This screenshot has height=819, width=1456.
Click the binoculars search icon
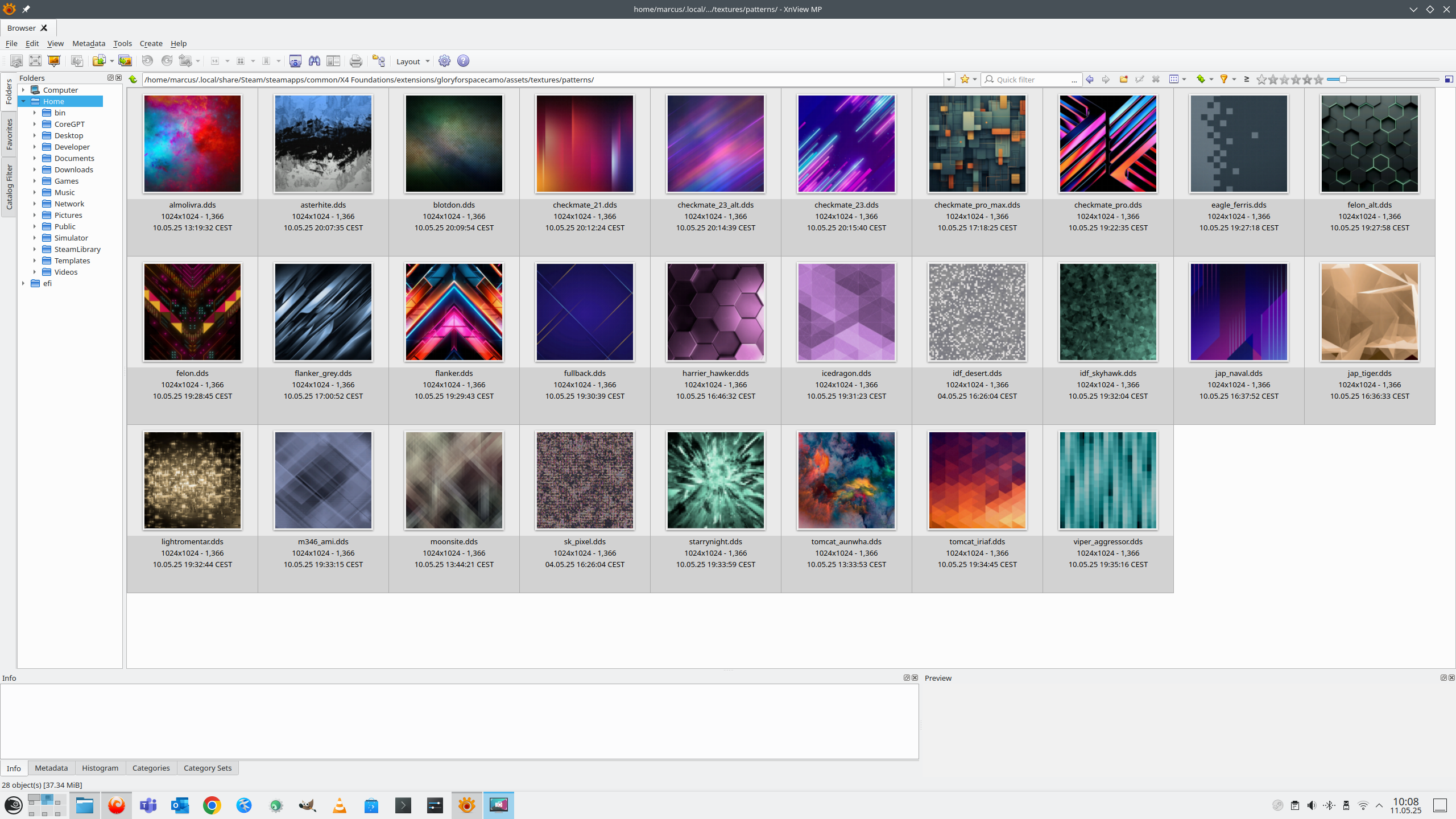[x=314, y=61]
